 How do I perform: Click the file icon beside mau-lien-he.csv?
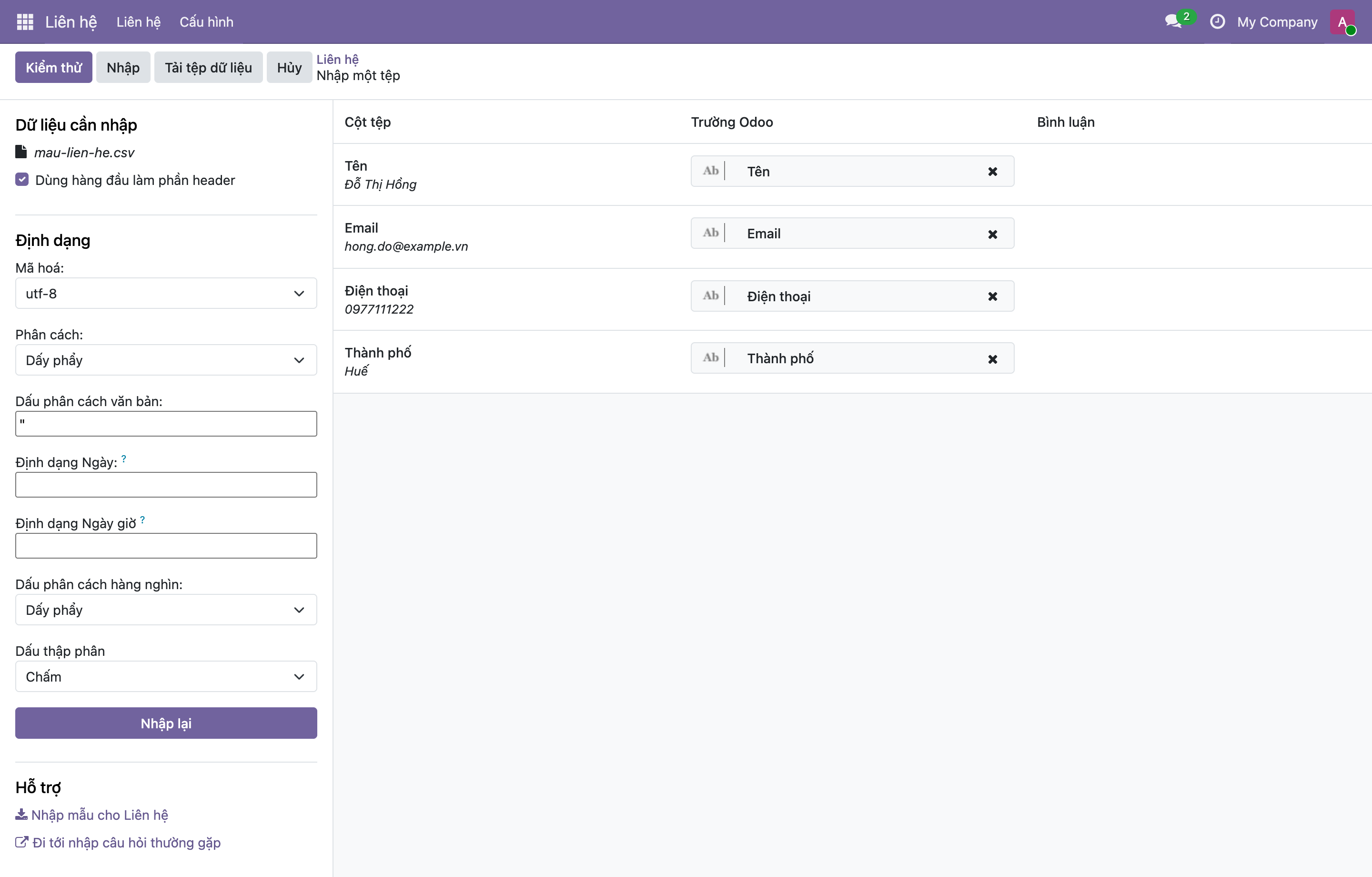pos(21,152)
